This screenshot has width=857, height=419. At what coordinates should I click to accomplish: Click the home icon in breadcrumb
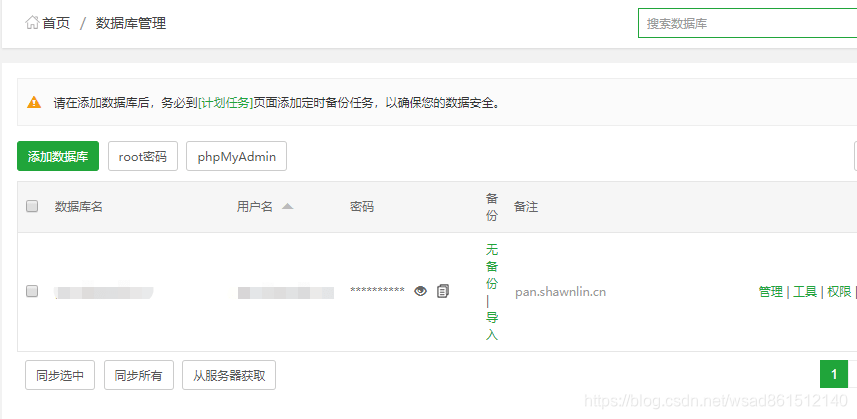(x=32, y=23)
